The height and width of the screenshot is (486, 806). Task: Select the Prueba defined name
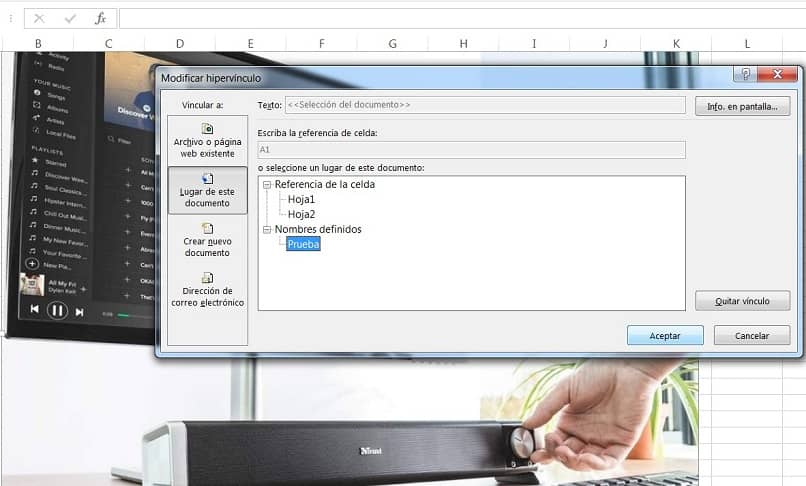point(303,244)
